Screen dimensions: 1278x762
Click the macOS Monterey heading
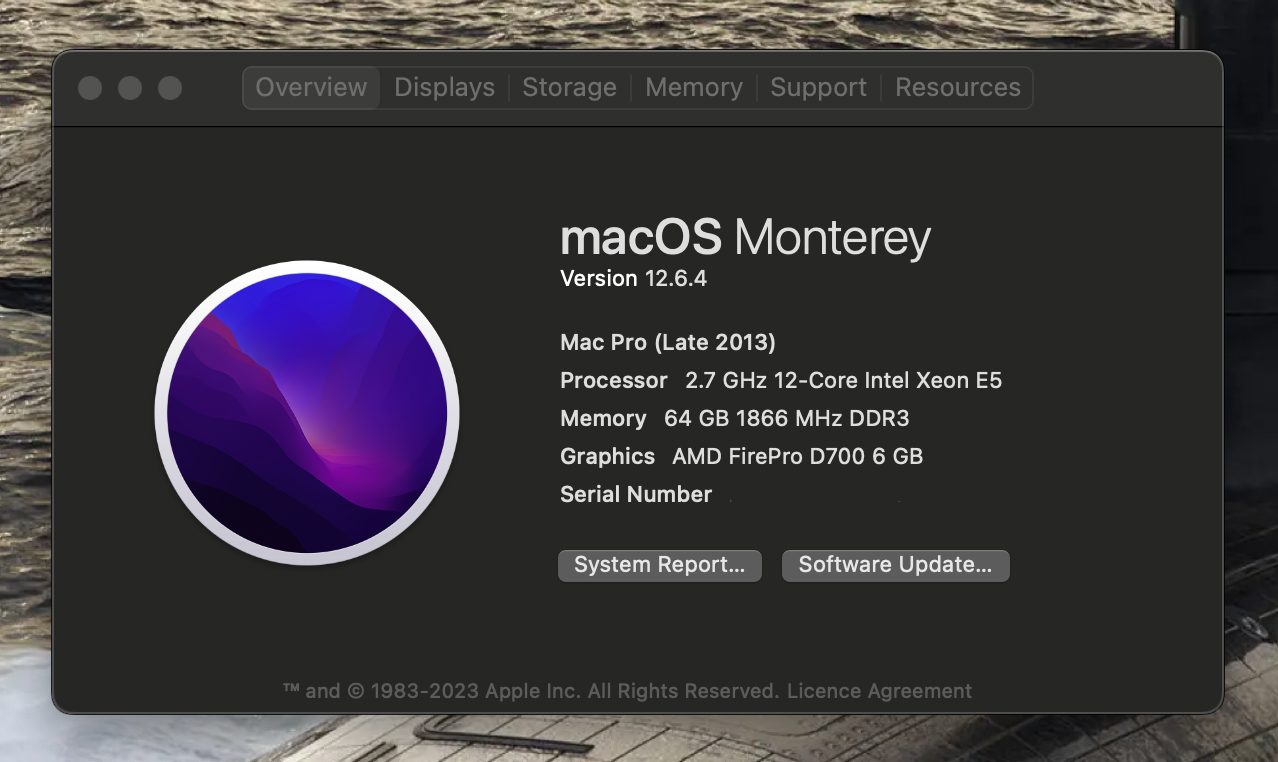[x=745, y=238]
